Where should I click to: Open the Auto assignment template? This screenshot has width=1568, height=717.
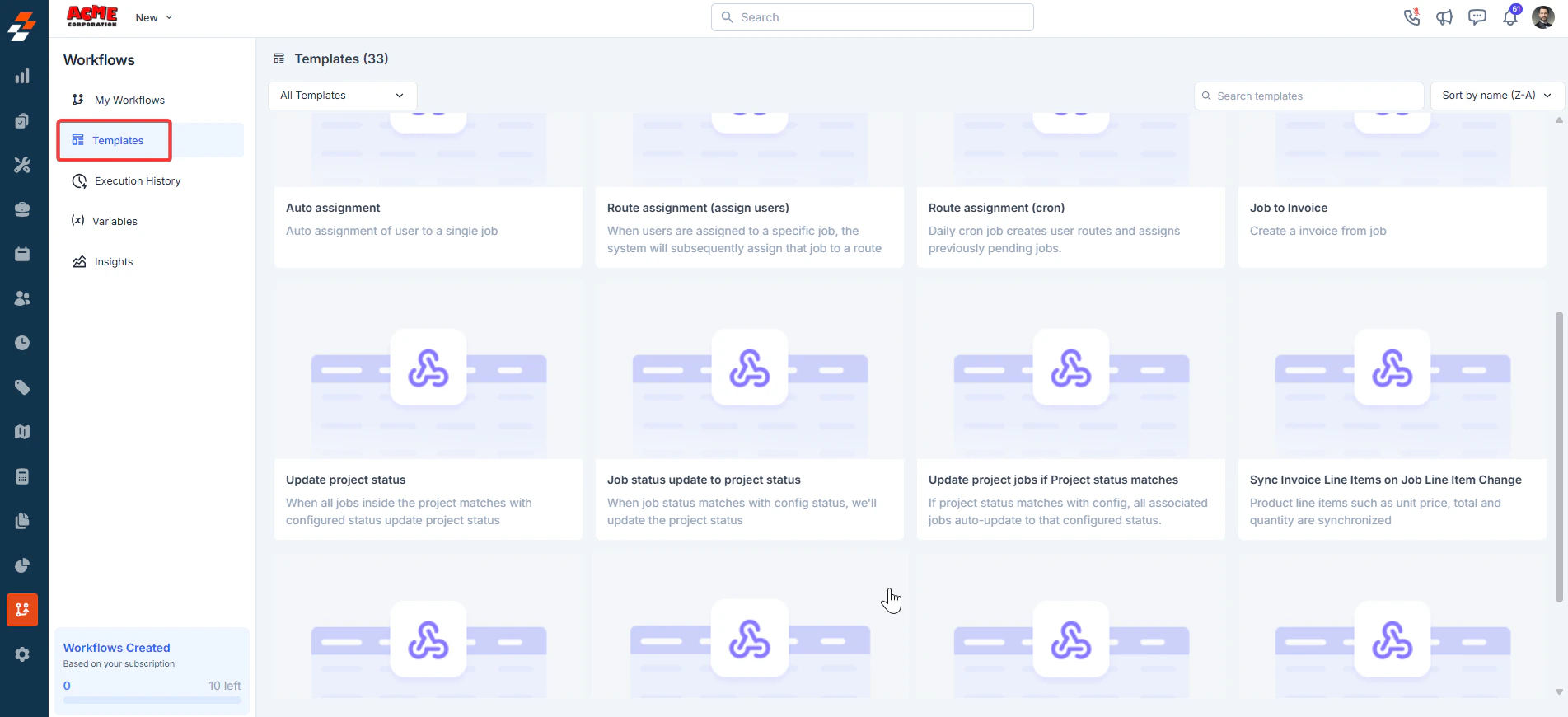point(333,208)
